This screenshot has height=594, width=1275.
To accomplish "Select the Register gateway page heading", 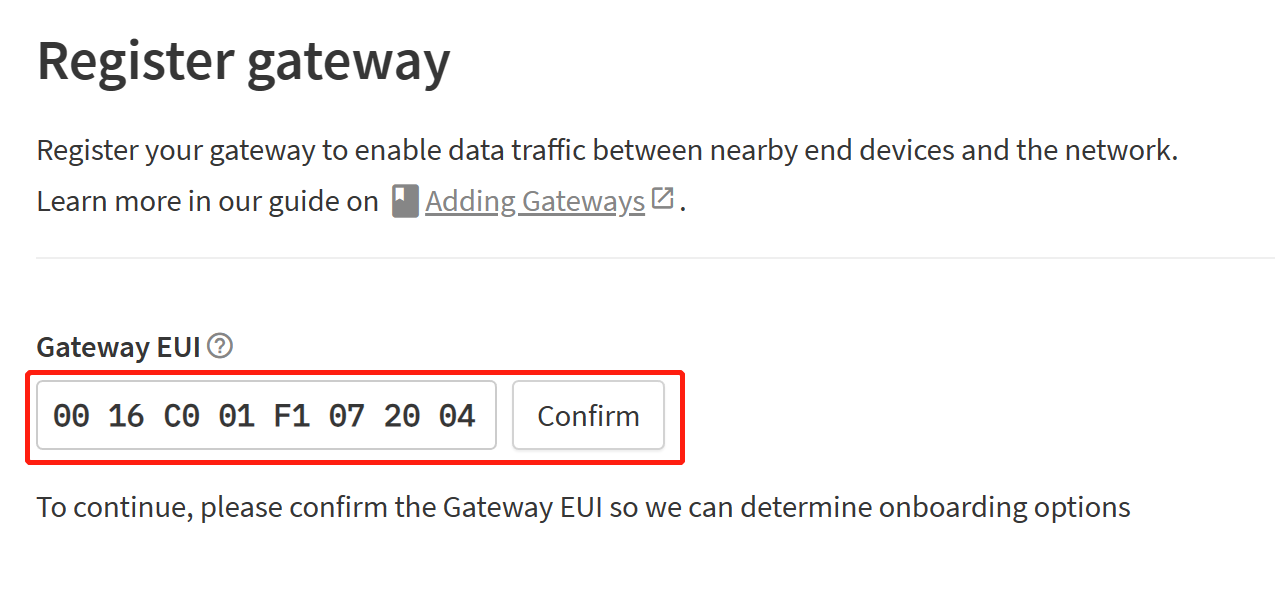I will [243, 60].
